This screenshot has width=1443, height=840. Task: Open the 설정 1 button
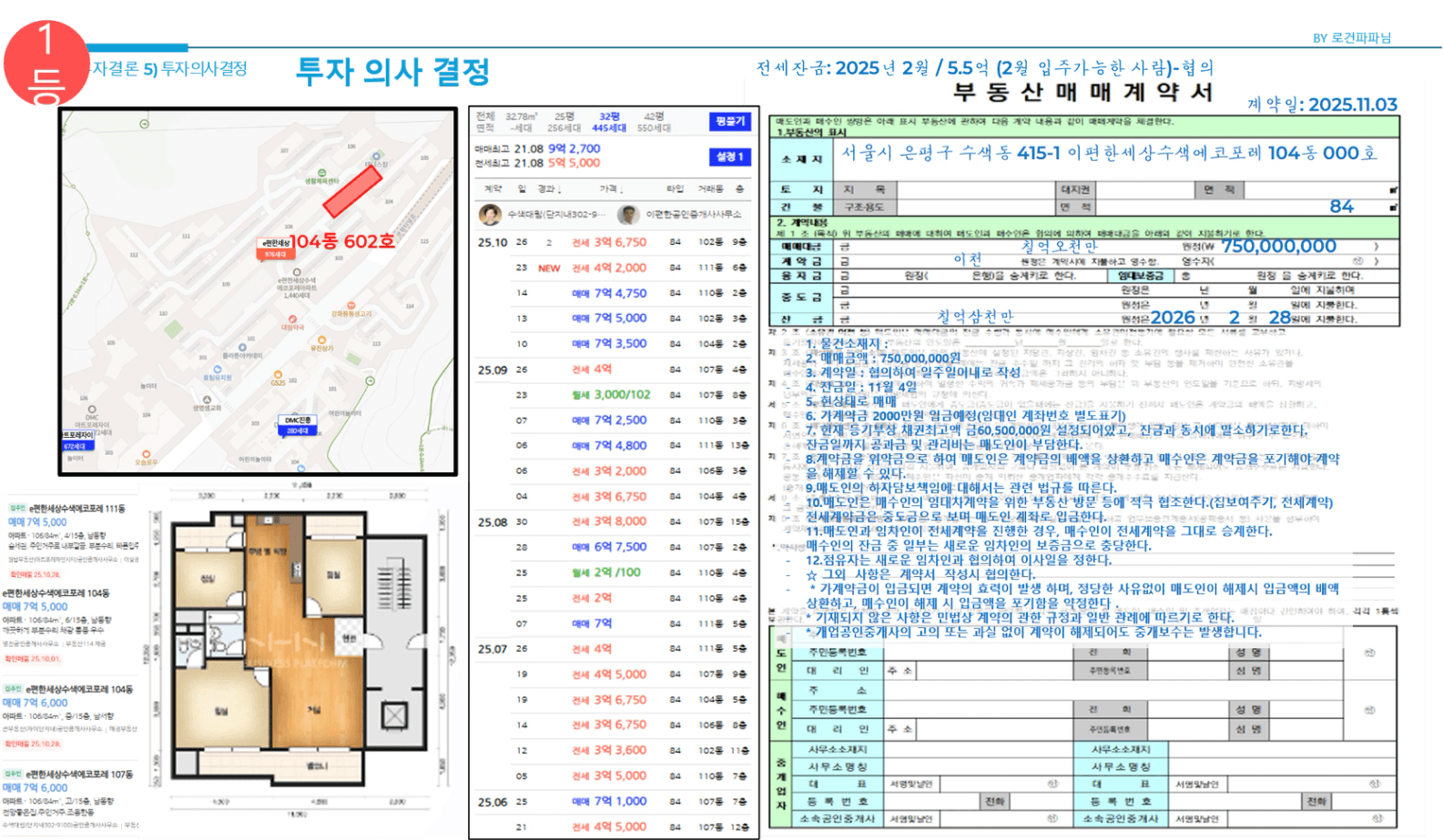tap(730, 157)
